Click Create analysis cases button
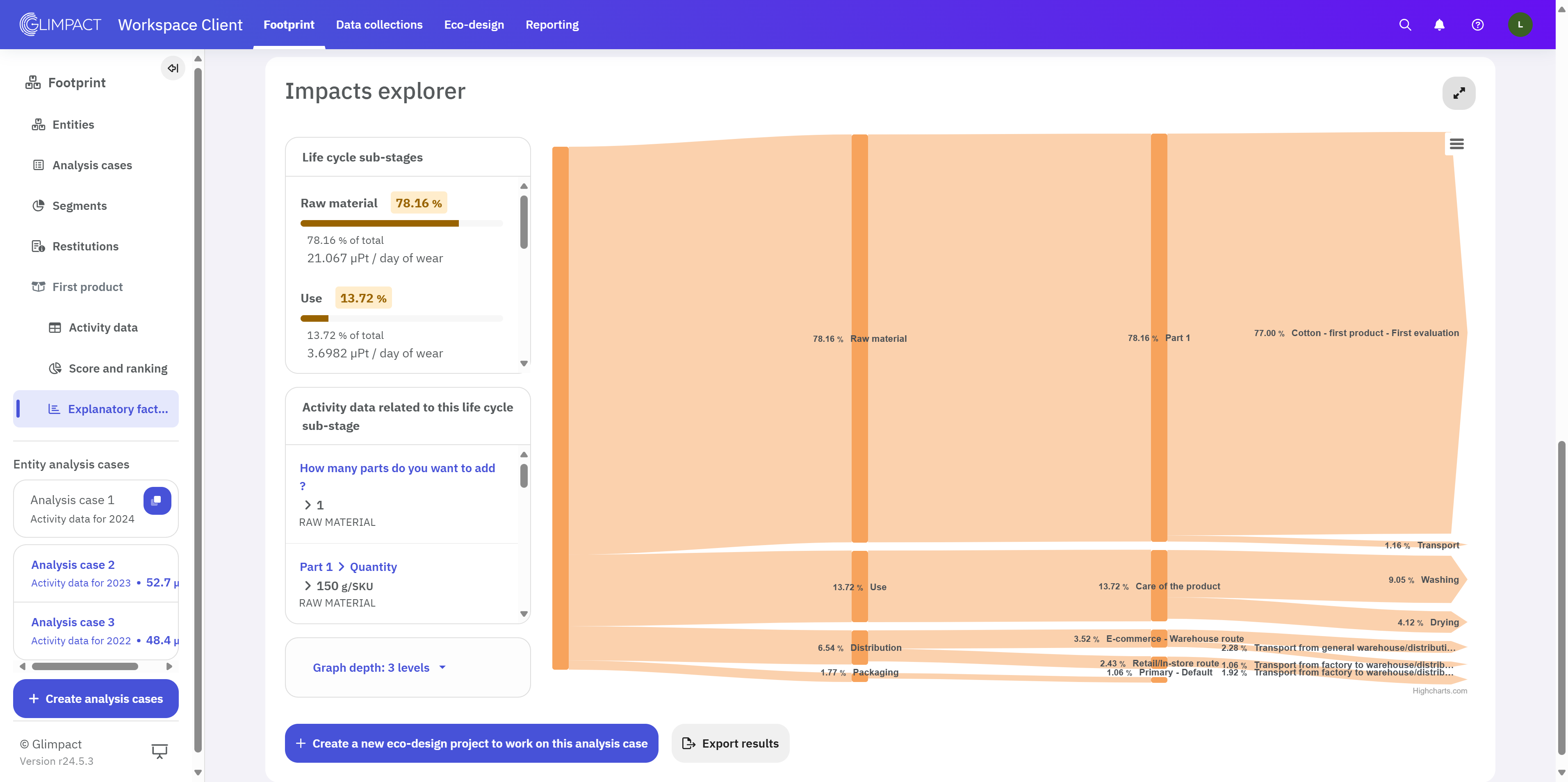 click(96, 699)
